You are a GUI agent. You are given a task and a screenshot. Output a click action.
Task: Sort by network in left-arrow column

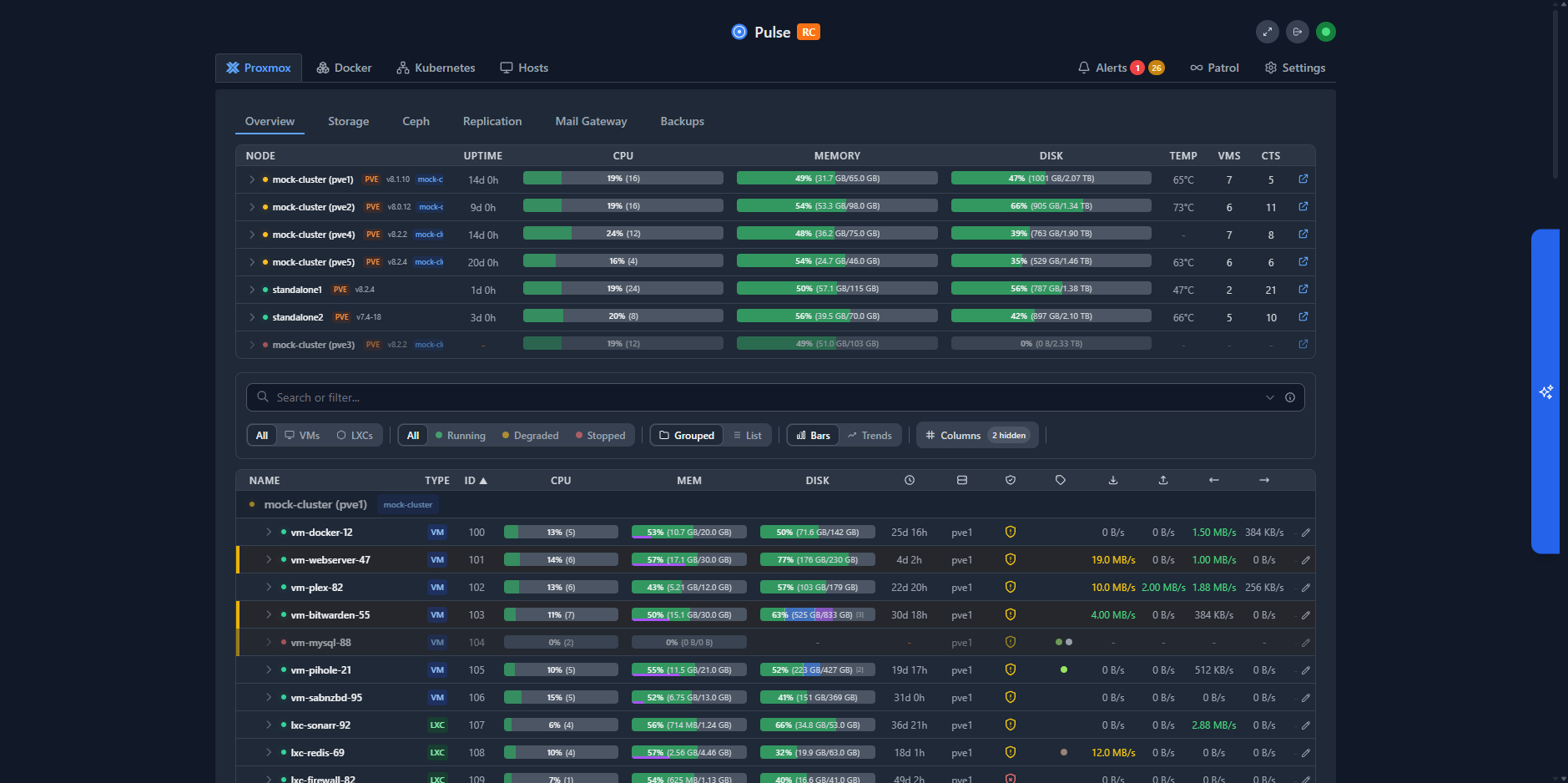[x=1213, y=480]
